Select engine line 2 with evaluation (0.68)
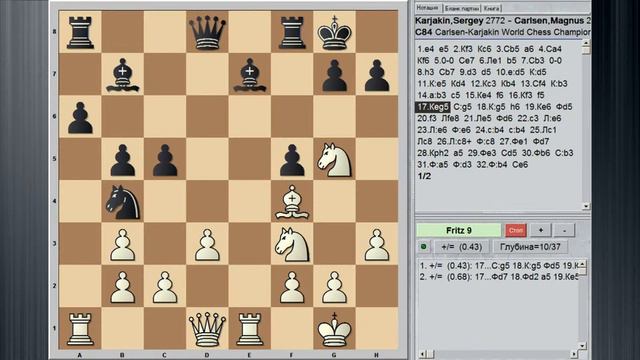 [499, 277]
